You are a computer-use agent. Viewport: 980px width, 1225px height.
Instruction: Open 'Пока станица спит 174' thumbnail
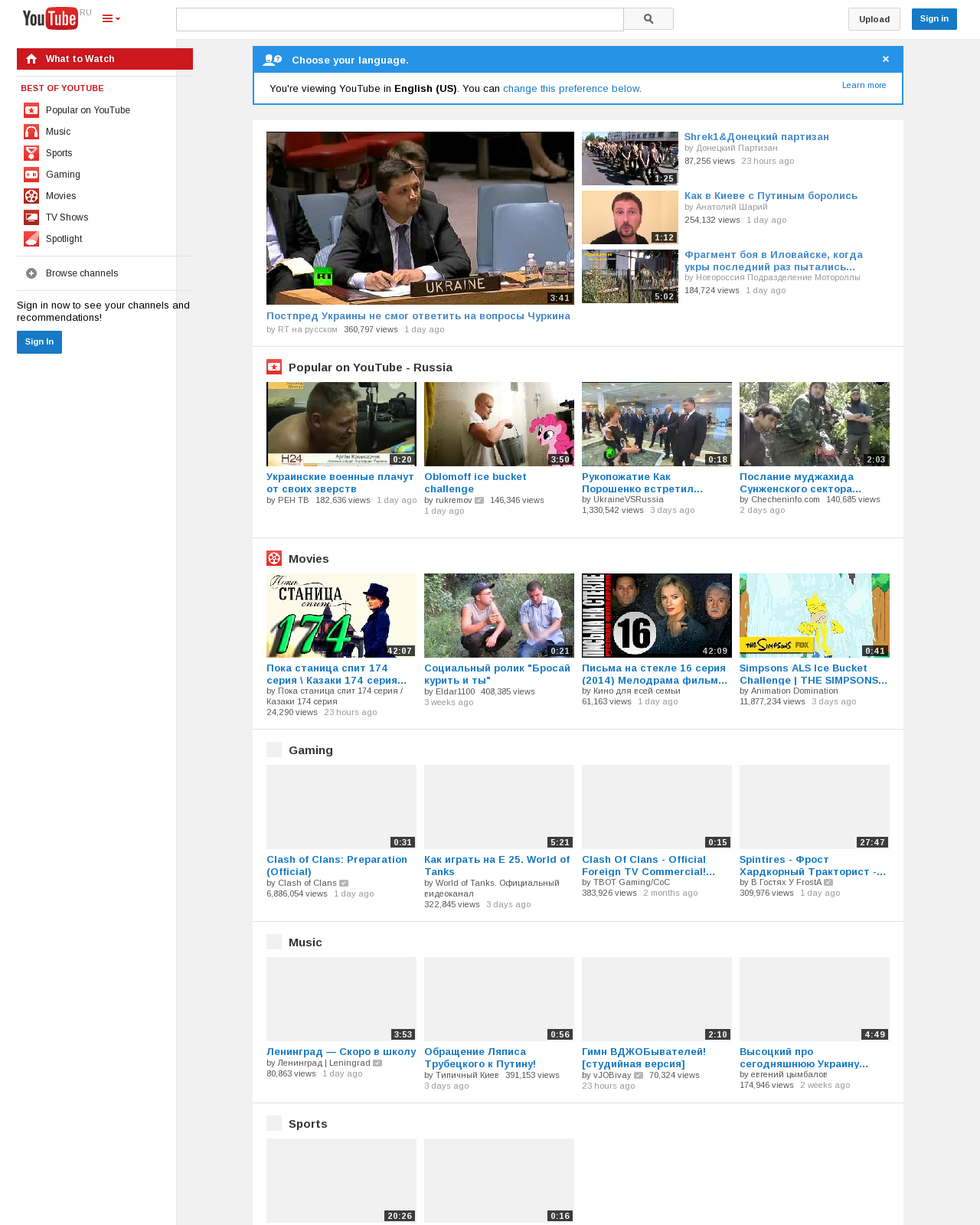pyautogui.click(x=341, y=616)
